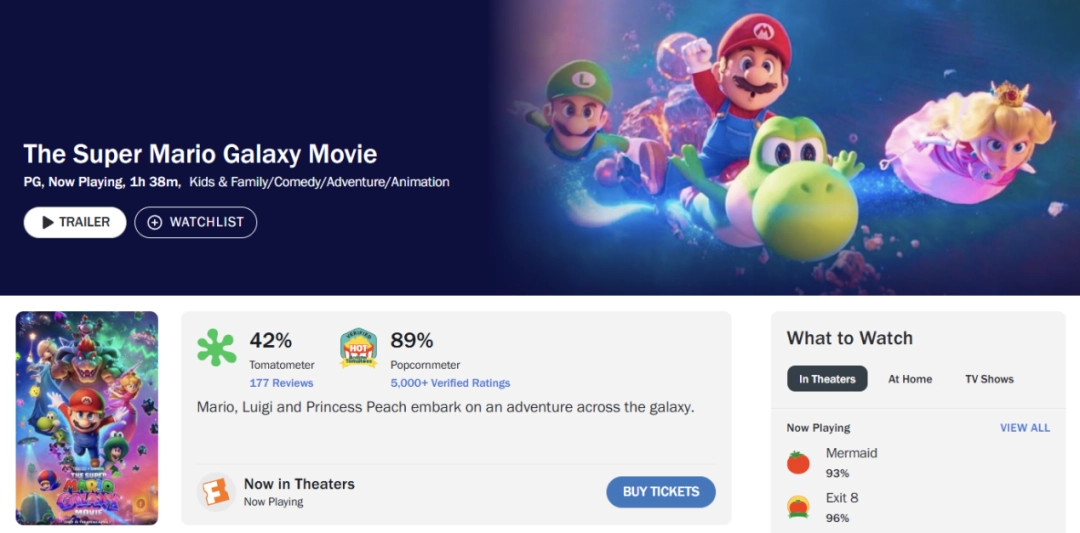Click the red tomato icon beside Mermaid
This screenshot has height=533, width=1080.
pyautogui.click(x=798, y=462)
